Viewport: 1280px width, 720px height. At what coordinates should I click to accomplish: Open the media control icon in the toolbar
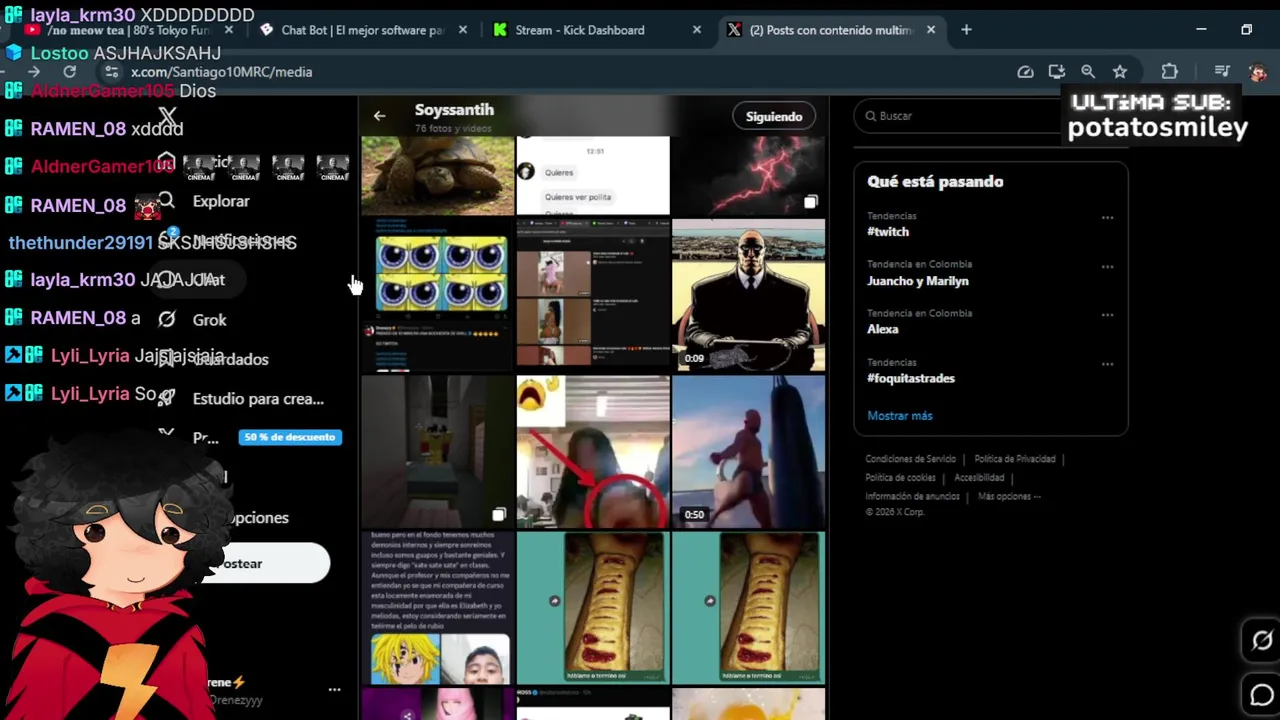coord(1222,72)
